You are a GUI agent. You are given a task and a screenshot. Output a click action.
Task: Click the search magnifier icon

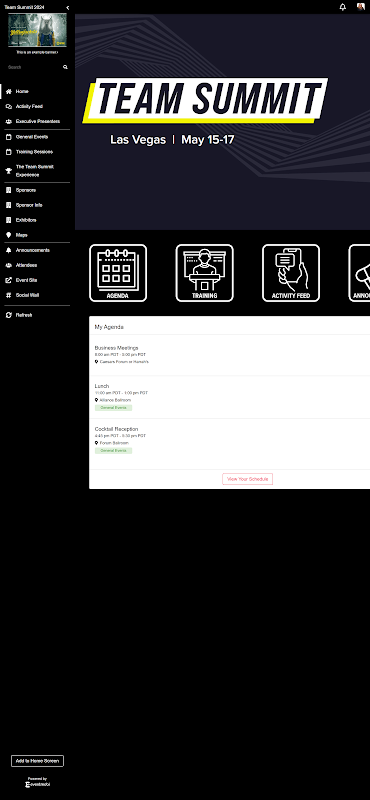(65, 67)
